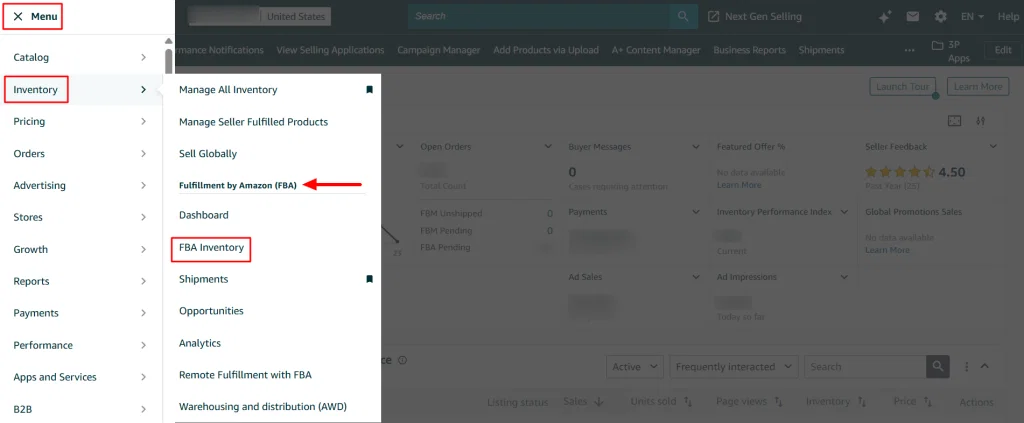Expand the Payments submenu chevron
The width and height of the screenshot is (1024, 423).
click(143, 313)
